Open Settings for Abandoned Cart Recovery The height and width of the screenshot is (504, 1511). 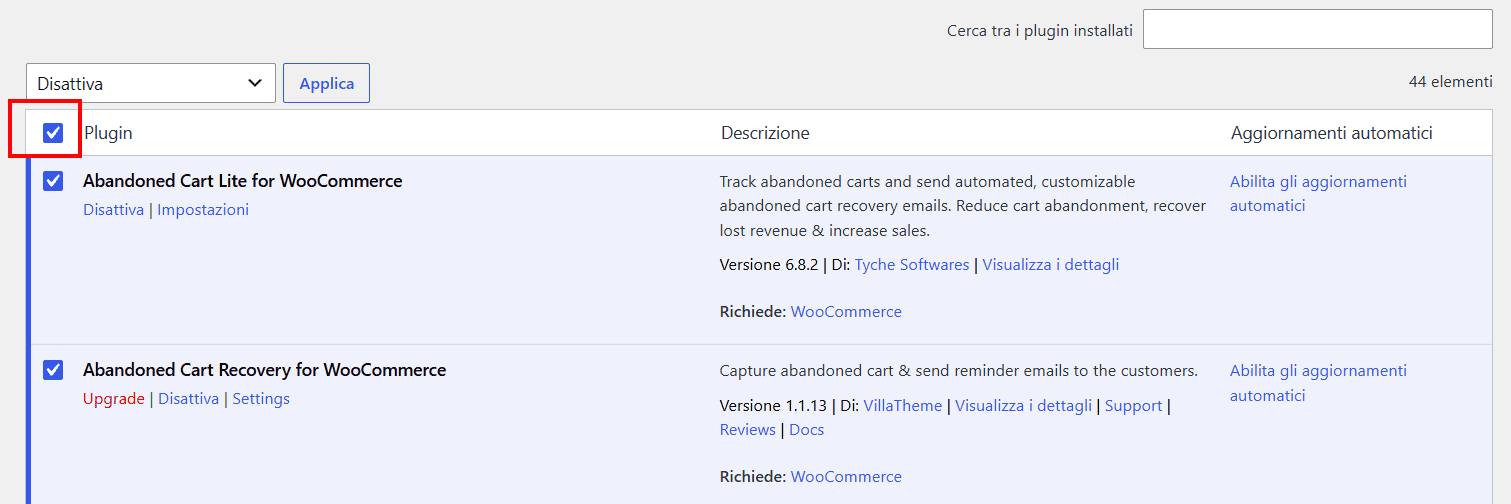[261, 399]
